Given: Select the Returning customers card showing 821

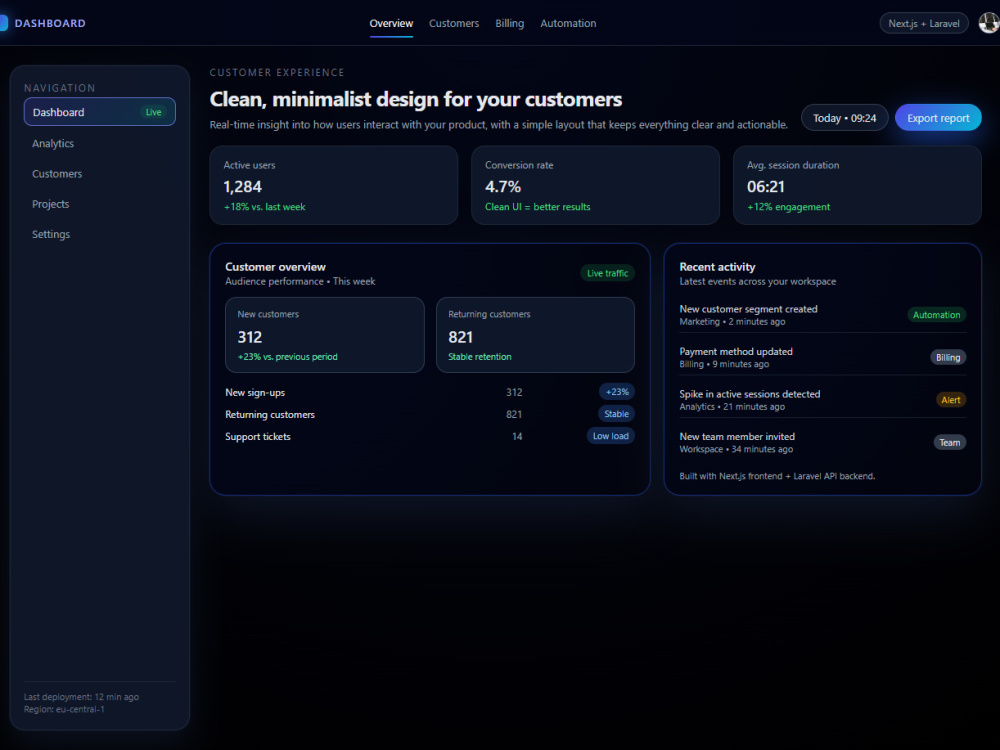Looking at the screenshot, I should 535,335.
